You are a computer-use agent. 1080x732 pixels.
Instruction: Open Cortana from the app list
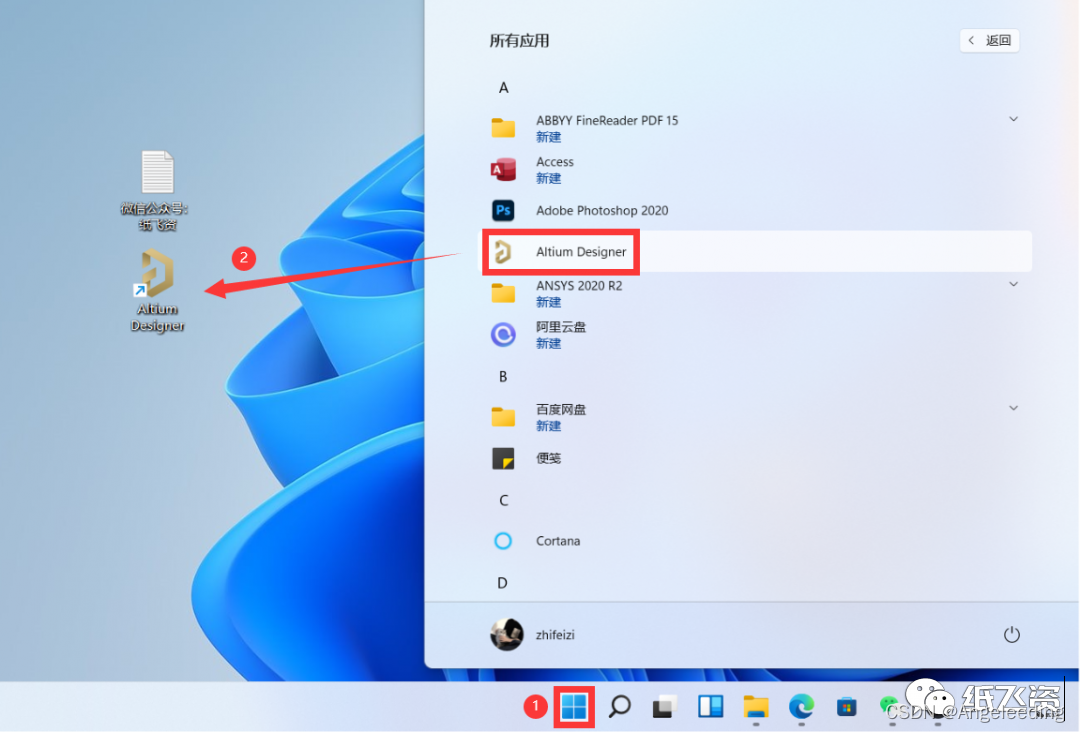557,541
